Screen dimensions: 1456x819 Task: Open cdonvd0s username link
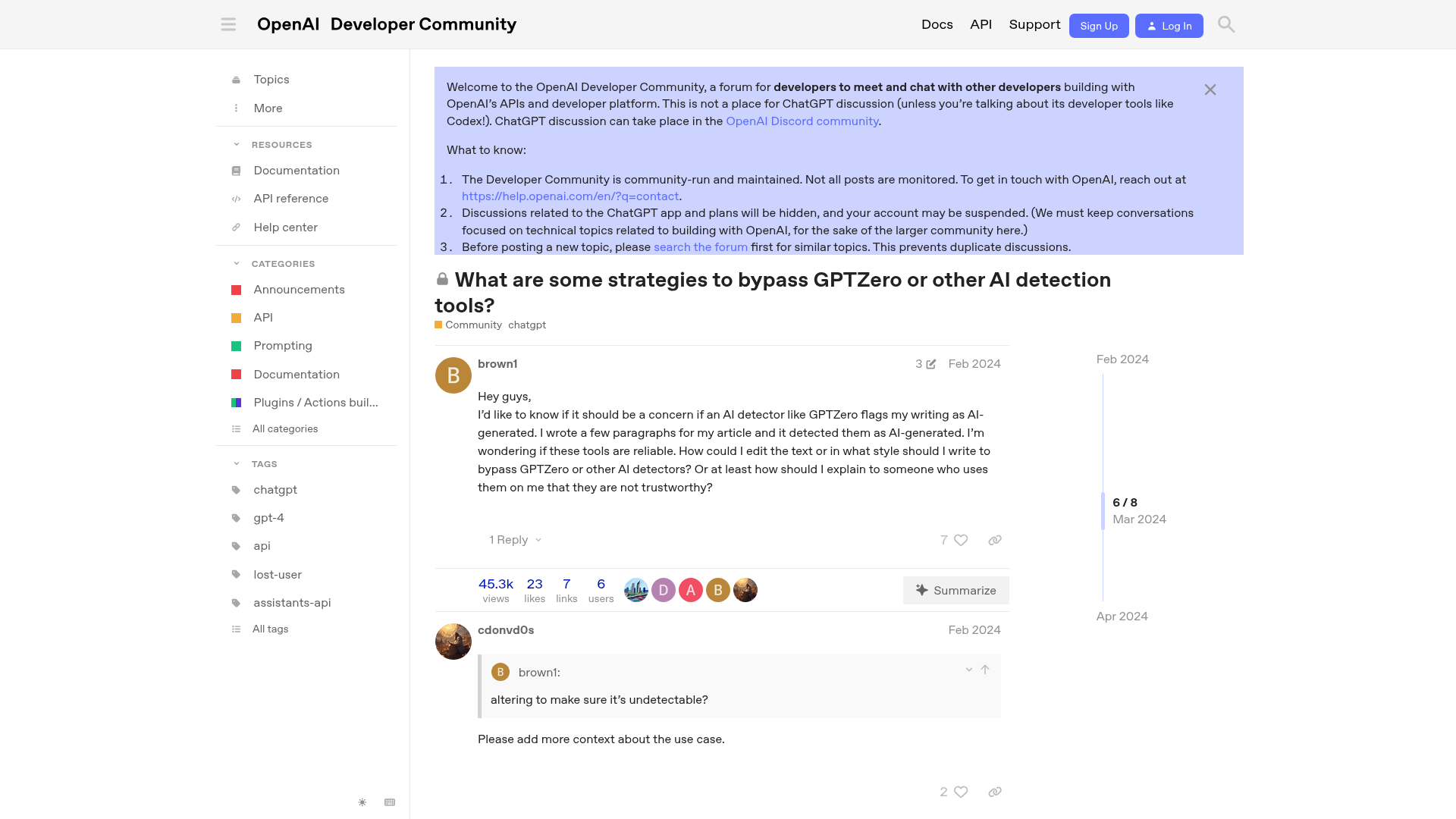[506, 630]
